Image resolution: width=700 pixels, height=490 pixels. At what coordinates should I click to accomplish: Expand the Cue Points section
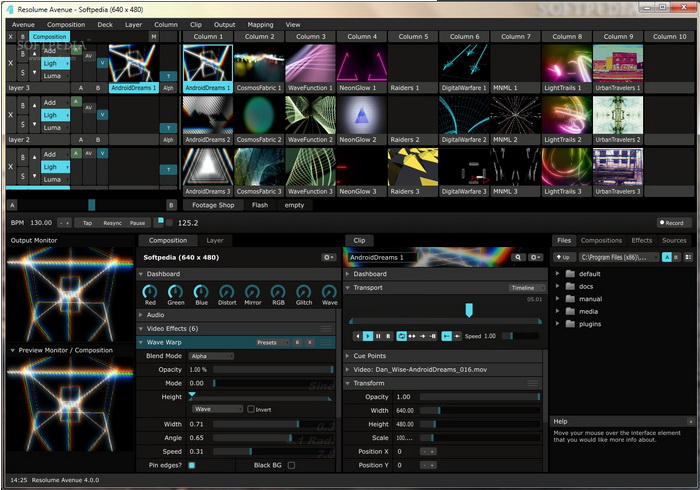[347, 356]
